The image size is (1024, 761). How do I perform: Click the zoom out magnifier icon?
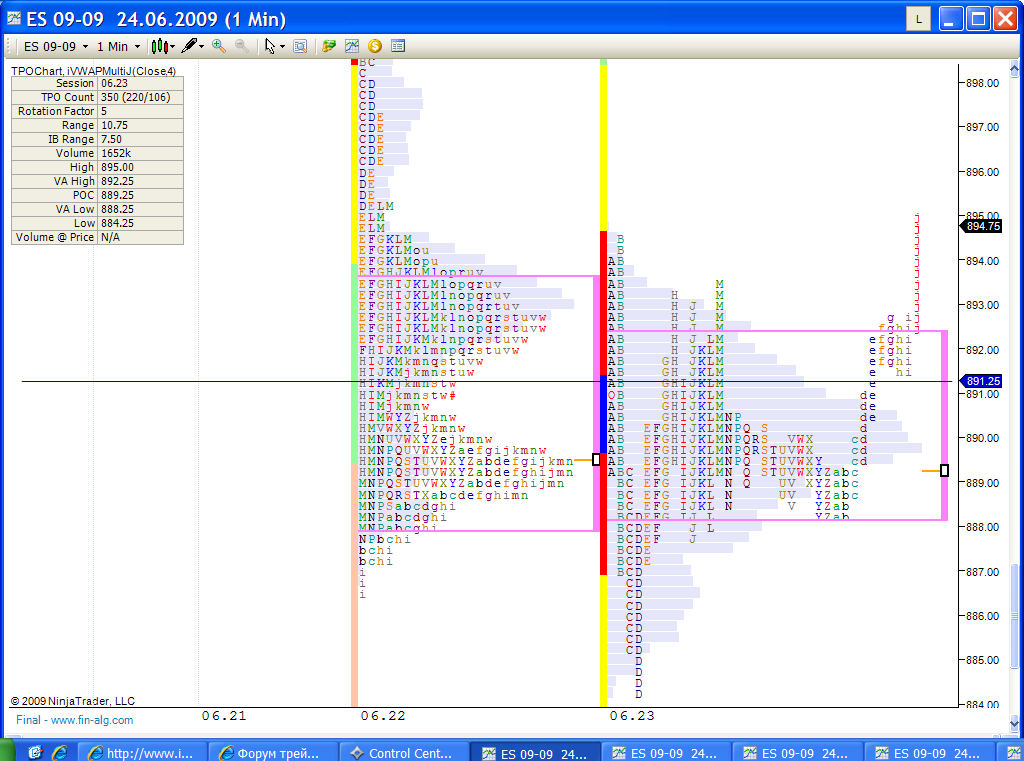tap(241, 46)
